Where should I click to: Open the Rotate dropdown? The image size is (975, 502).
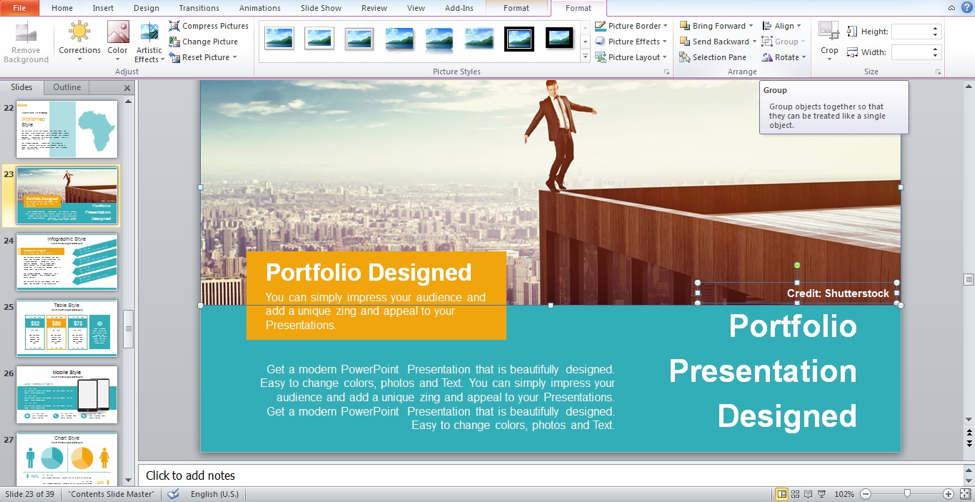coord(783,57)
